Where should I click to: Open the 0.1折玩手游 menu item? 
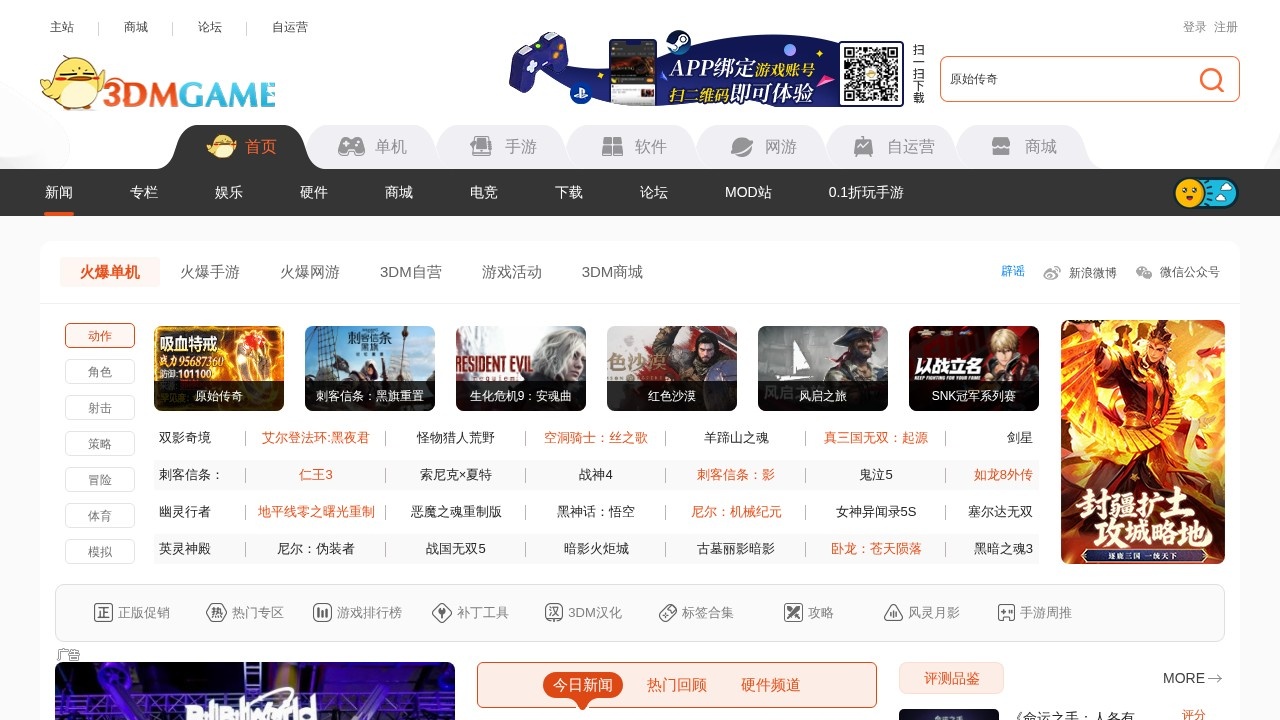click(866, 192)
